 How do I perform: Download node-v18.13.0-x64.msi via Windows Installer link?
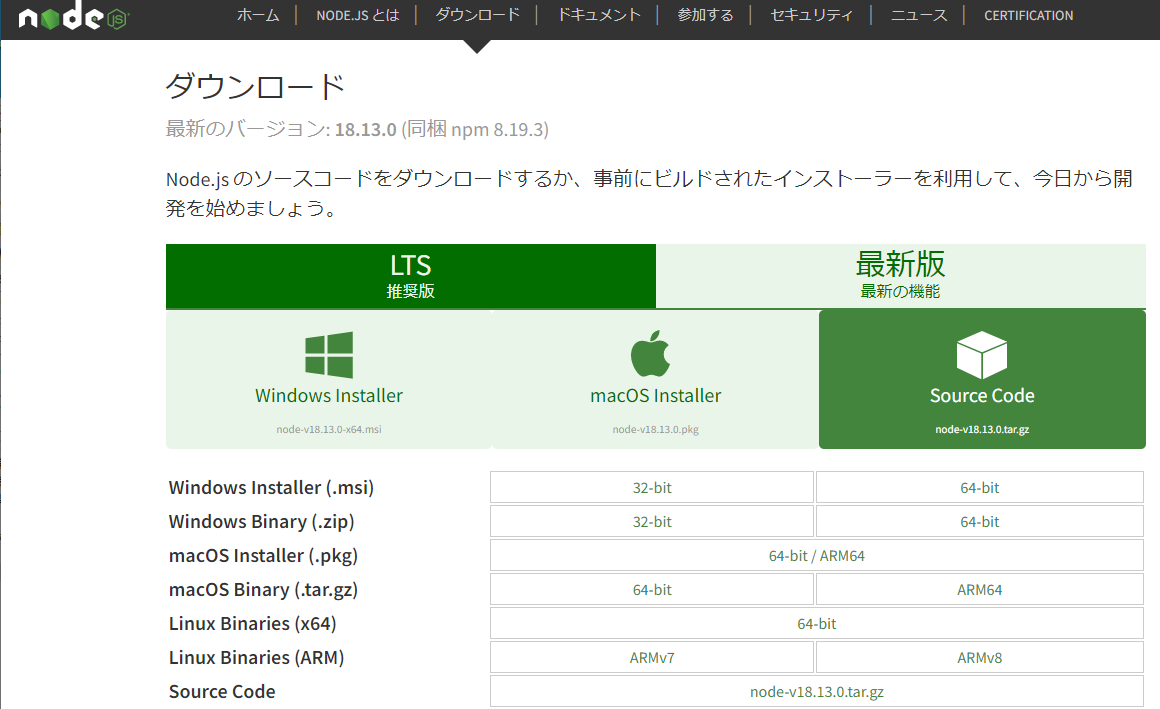pyautogui.click(x=329, y=379)
